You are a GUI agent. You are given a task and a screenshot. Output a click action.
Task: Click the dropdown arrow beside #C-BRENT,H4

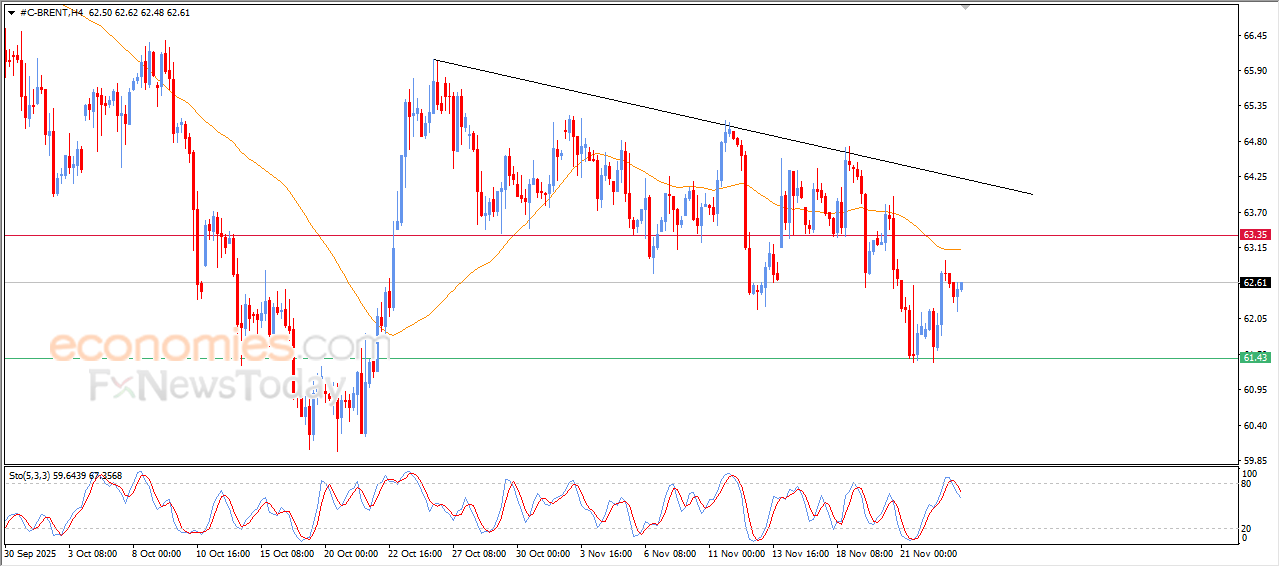point(11,13)
